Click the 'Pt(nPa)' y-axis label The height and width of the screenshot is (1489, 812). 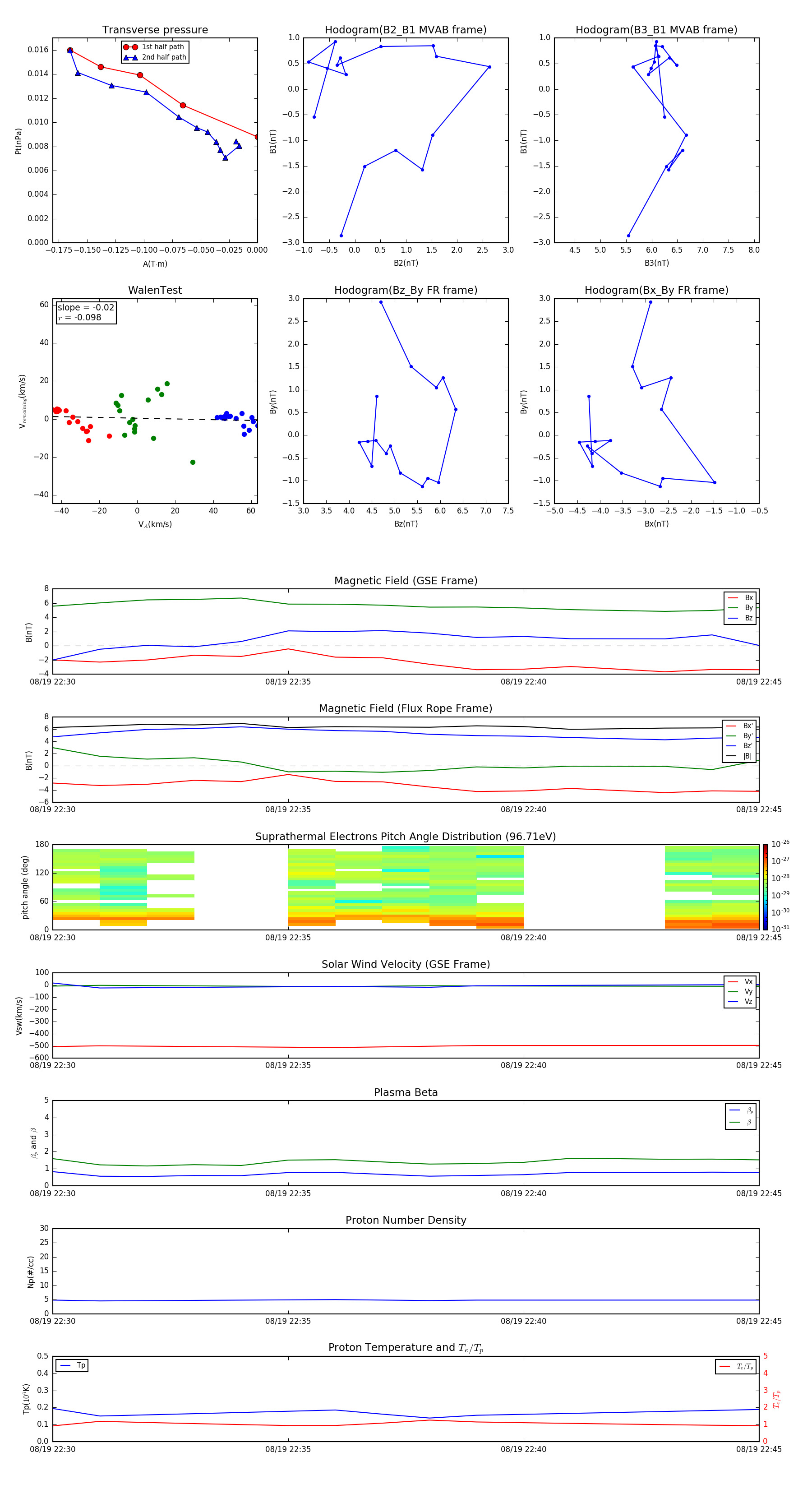point(18,141)
